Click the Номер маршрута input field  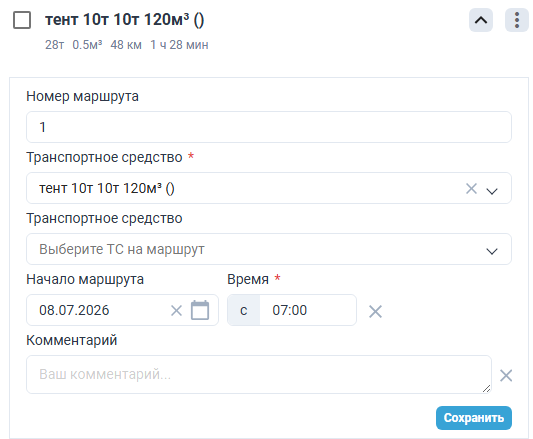[x=269, y=127]
